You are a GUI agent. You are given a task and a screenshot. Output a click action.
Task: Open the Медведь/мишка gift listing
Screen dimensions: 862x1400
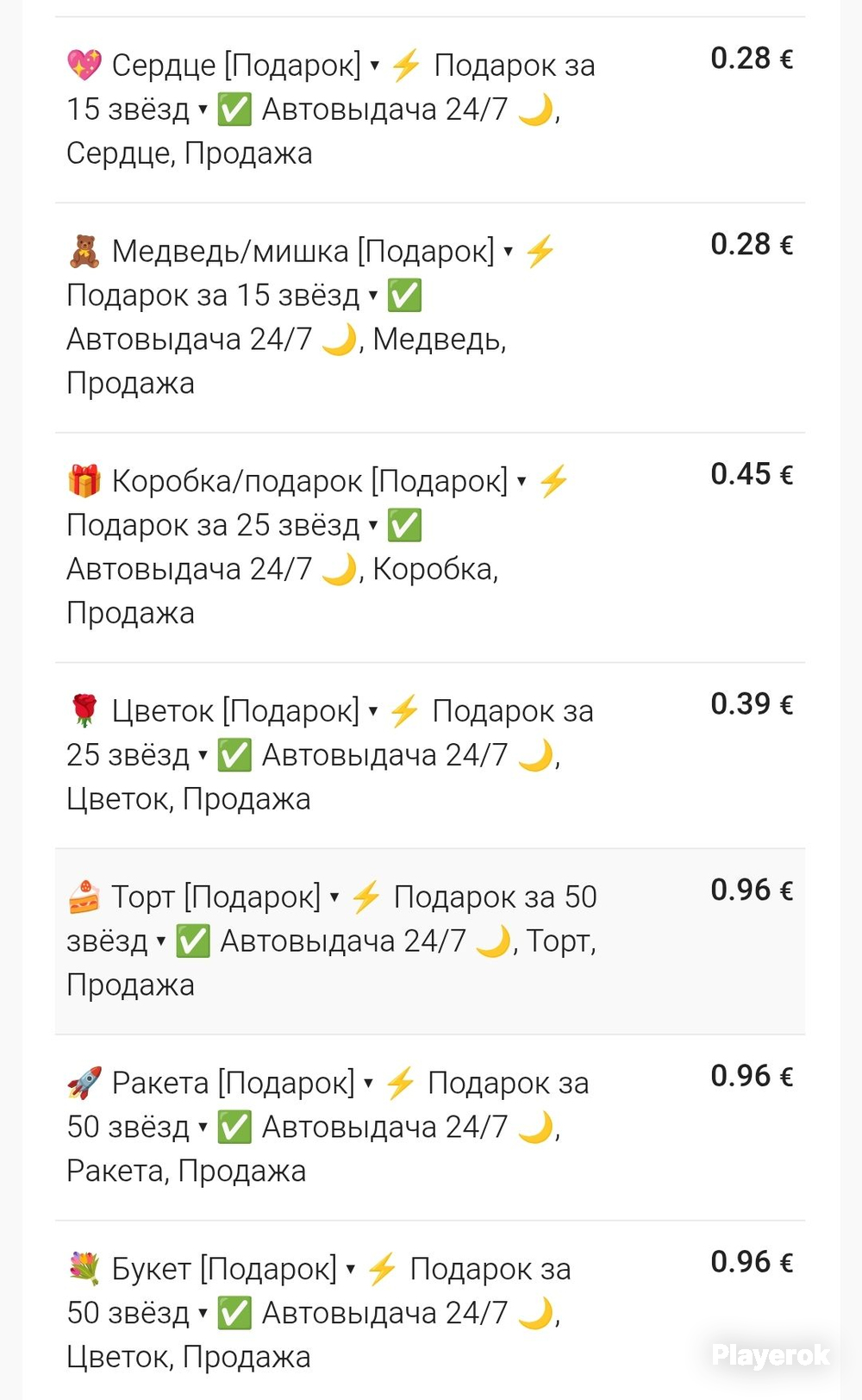pyautogui.click(x=302, y=252)
